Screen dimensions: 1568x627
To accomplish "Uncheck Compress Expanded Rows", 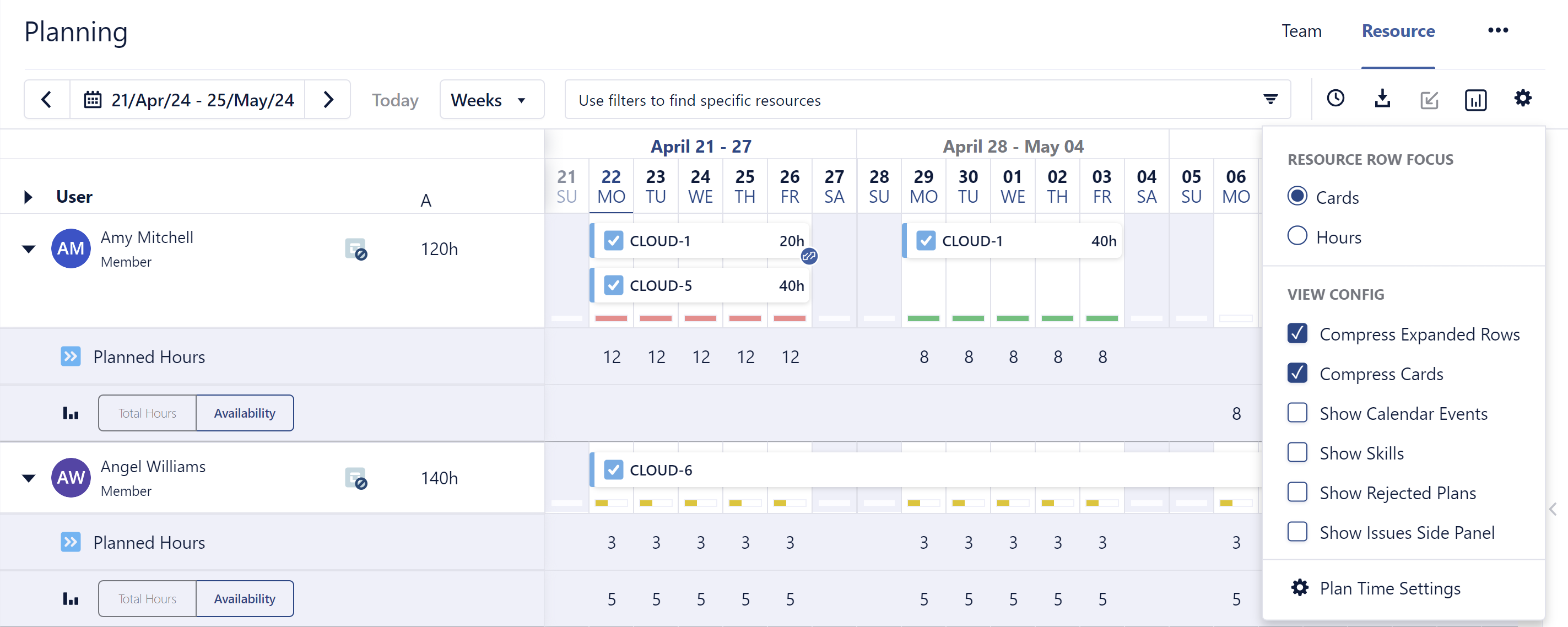I will pyautogui.click(x=1299, y=333).
